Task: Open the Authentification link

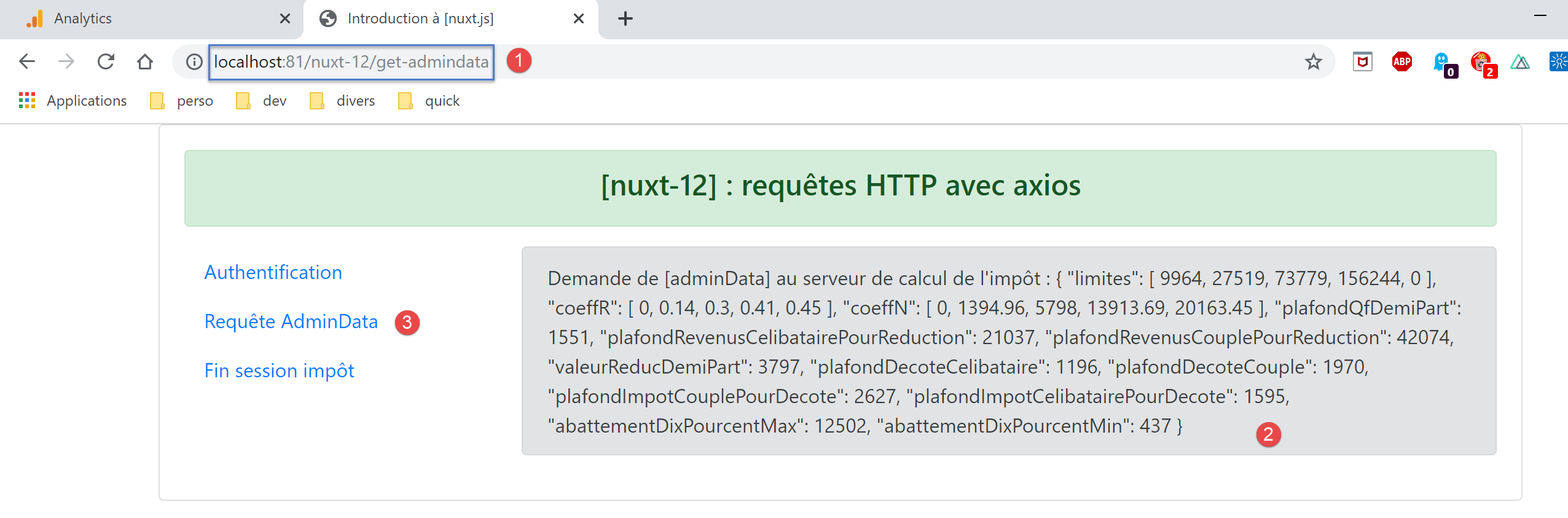Action: pyautogui.click(x=273, y=272)
